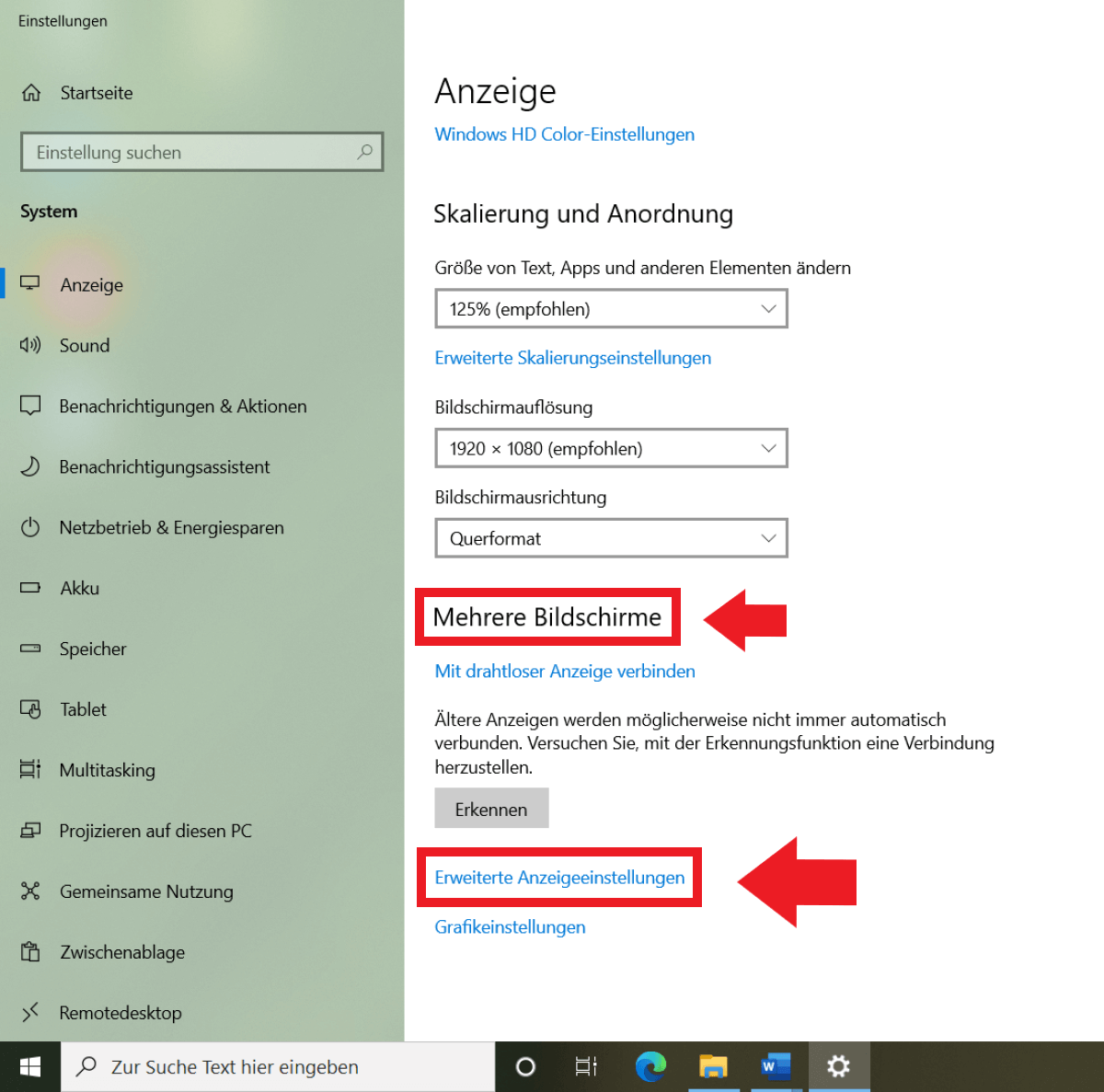Click the magnifier icon in settings search

click(364, 152)
